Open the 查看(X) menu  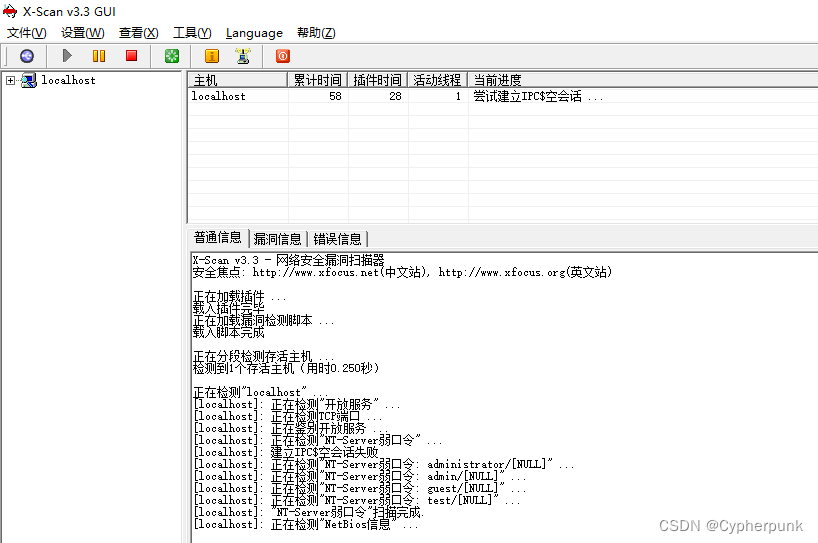point(138,33)
